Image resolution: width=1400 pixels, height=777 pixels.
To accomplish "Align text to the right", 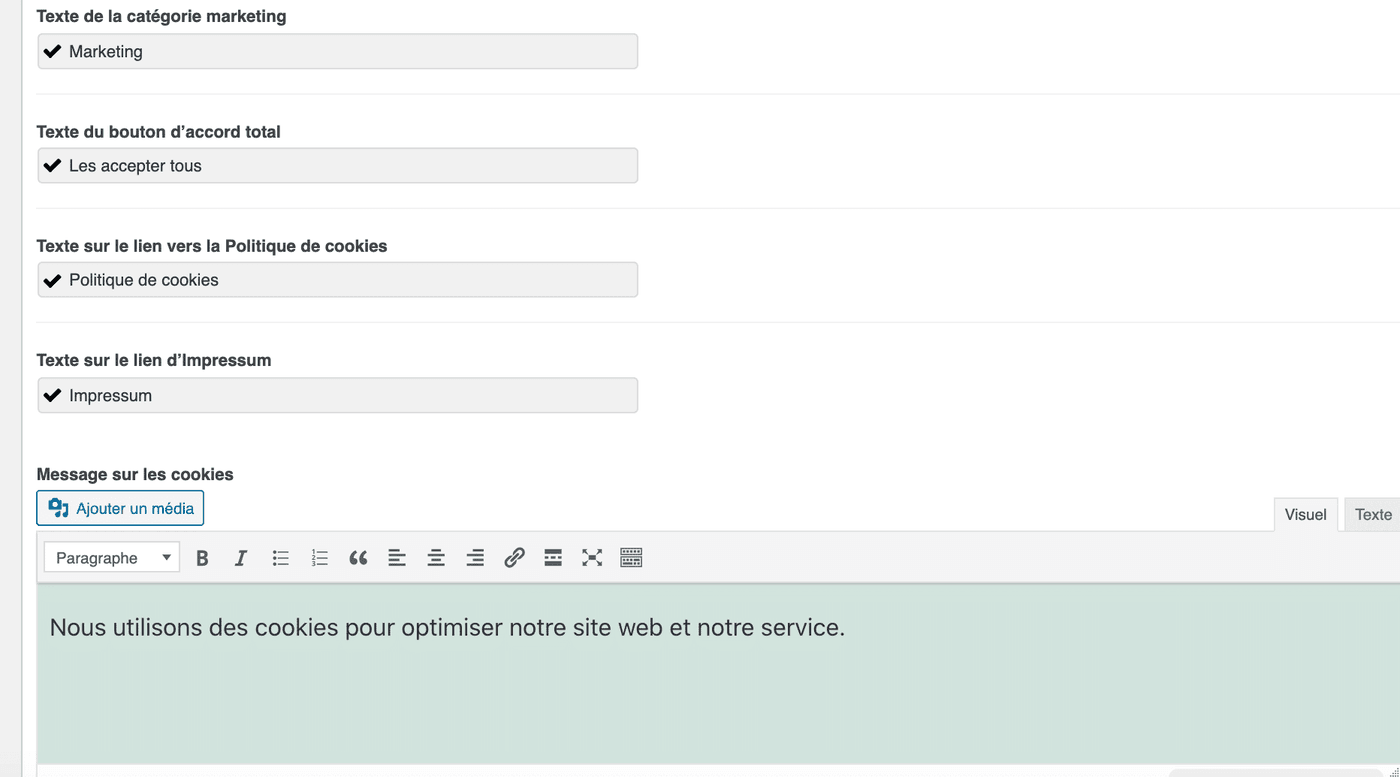I will click(475, 558).
